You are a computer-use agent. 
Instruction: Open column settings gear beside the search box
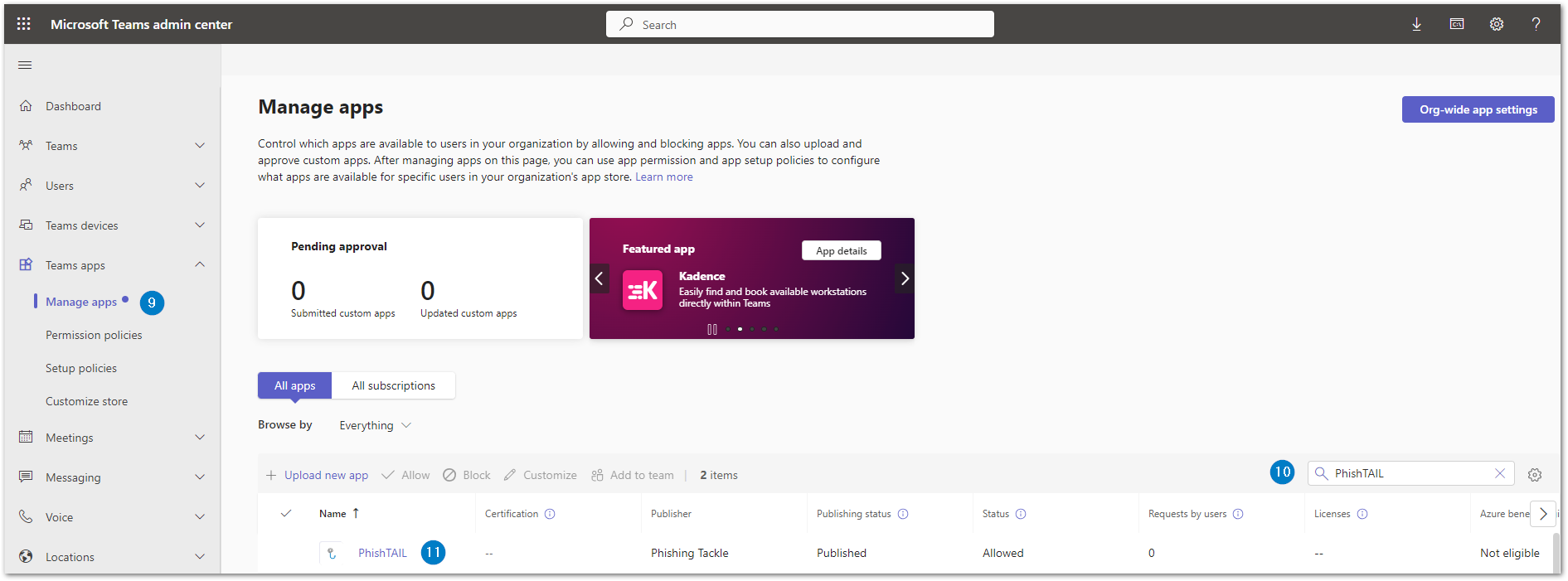[x=1535, y=475]
